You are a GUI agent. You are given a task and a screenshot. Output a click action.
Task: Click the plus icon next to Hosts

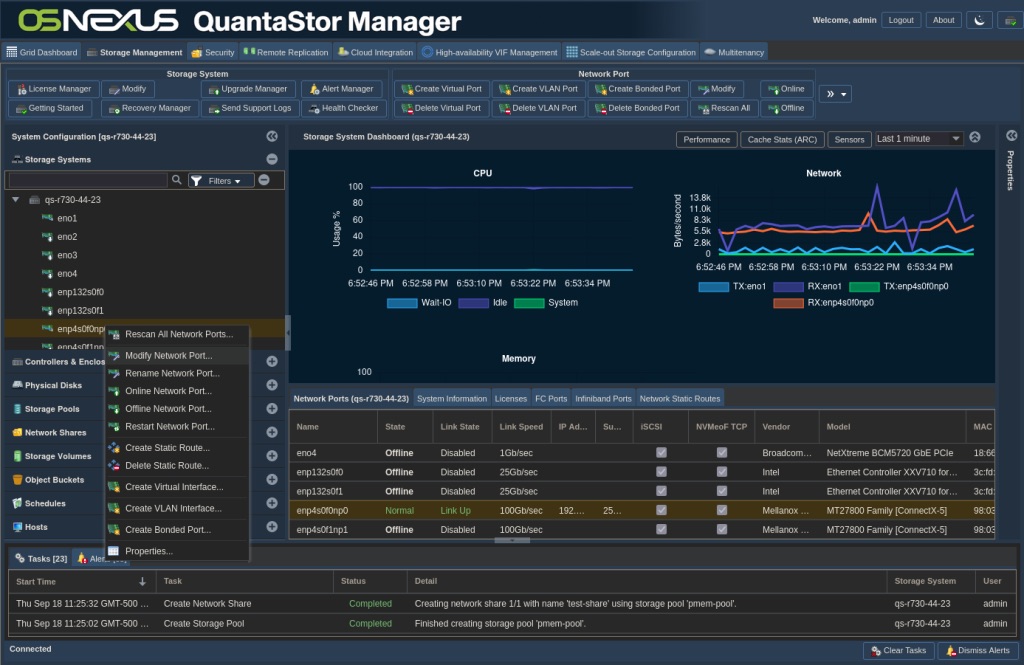click(x=270, y=528)
